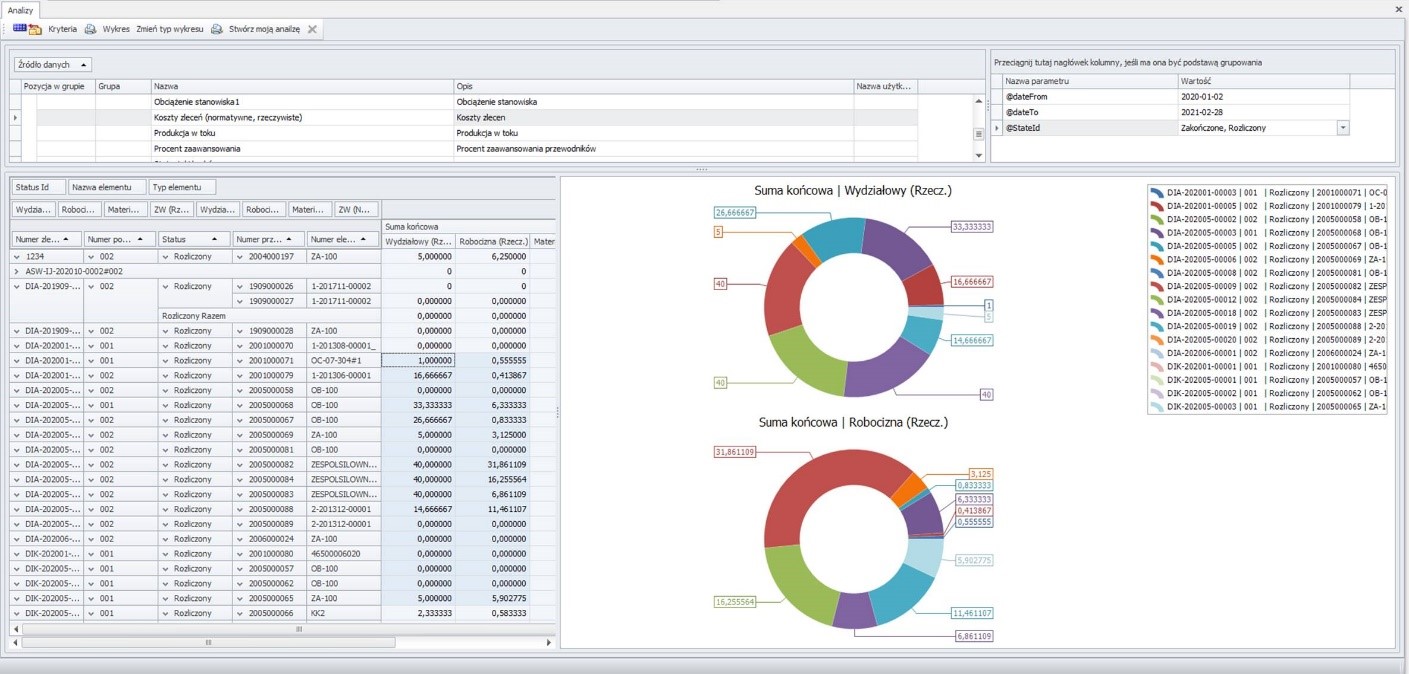This screenshot has width=1409, height=674.
Task: Click the folder icon beside Kryteria
Action: point(35,30)
